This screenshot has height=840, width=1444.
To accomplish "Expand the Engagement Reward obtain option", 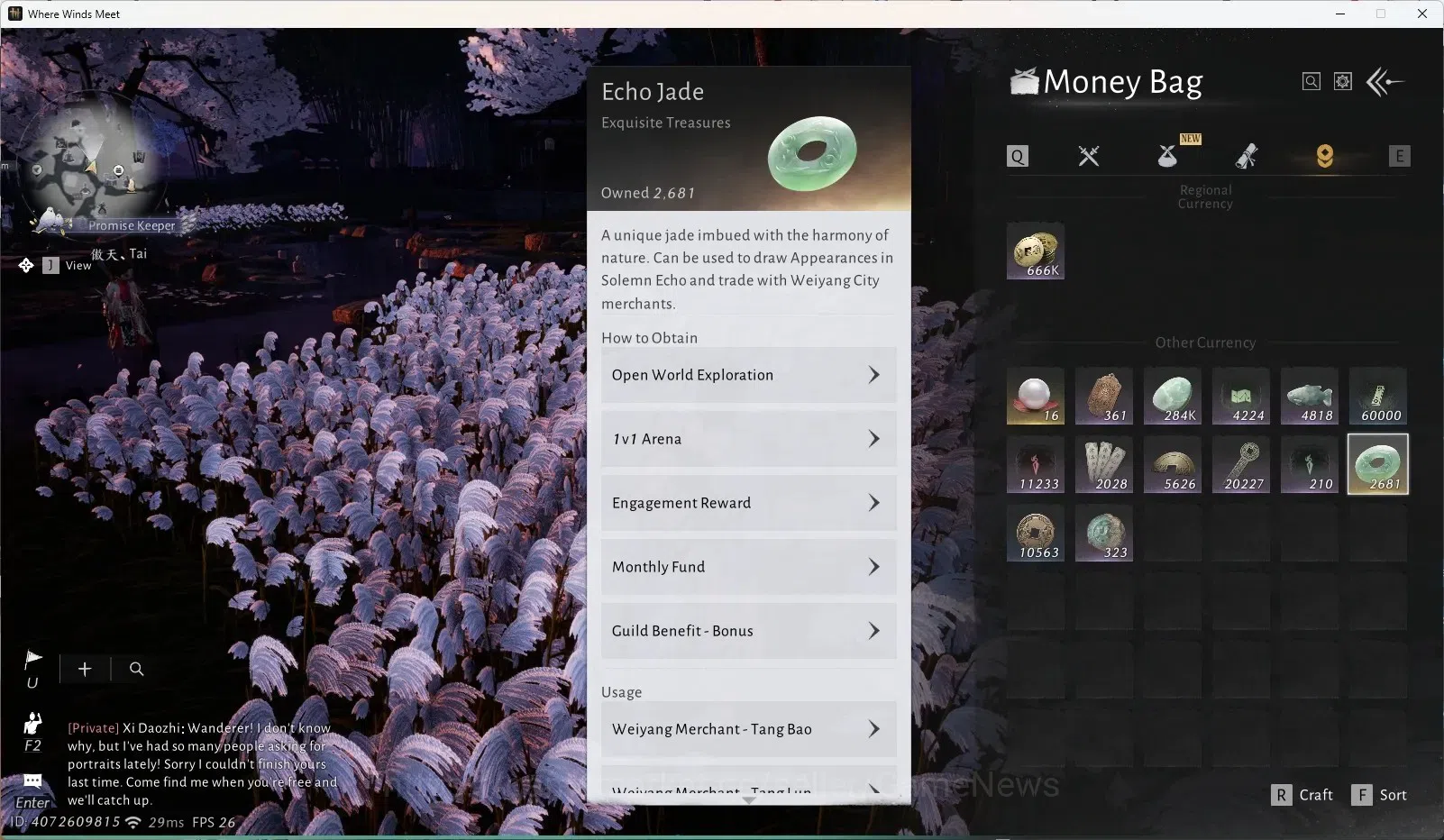I will 748,503.
